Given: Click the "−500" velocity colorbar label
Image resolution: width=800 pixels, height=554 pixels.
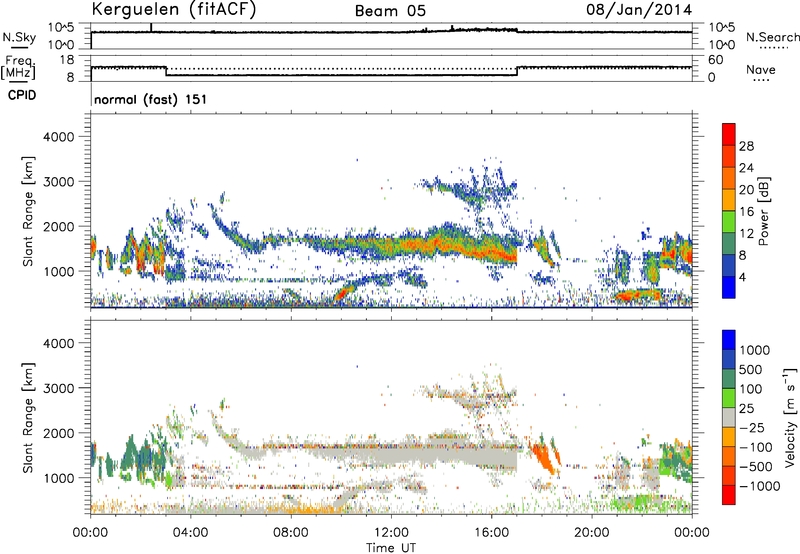Looking at the screenshot, I should pos(756,467).
